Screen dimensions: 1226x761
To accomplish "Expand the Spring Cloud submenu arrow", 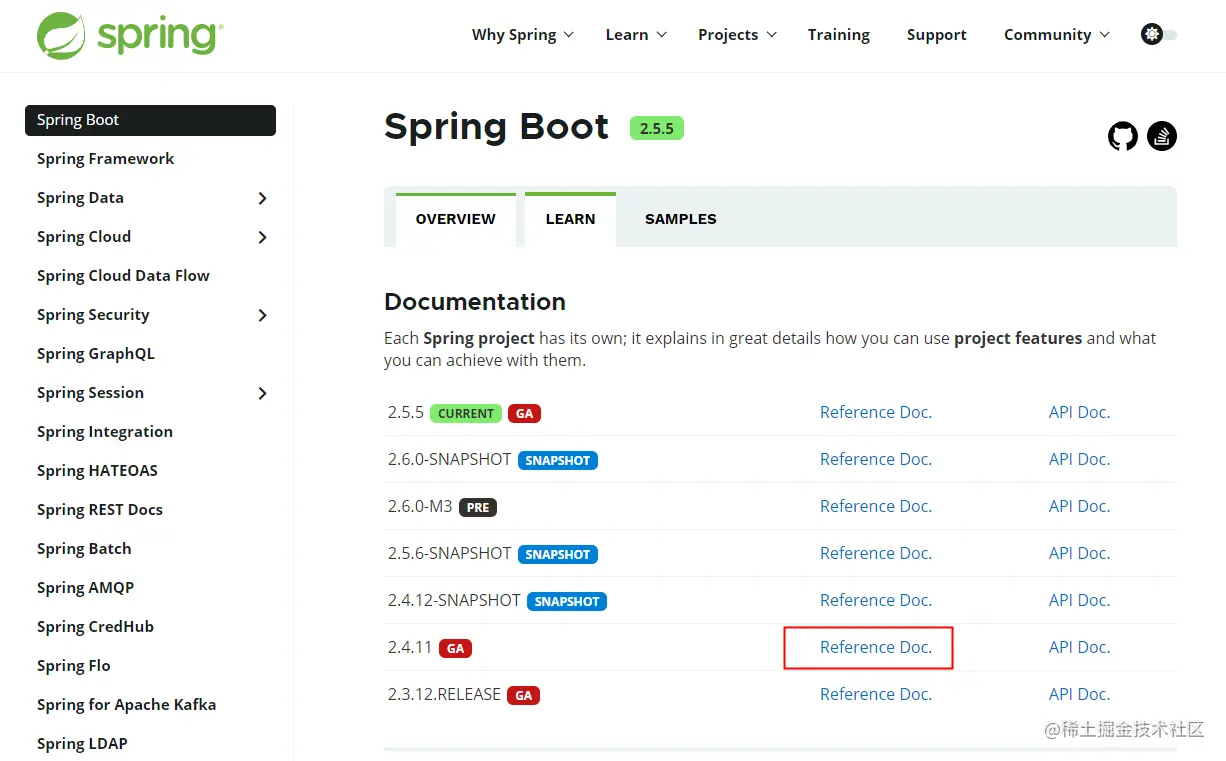I will 262,237.
